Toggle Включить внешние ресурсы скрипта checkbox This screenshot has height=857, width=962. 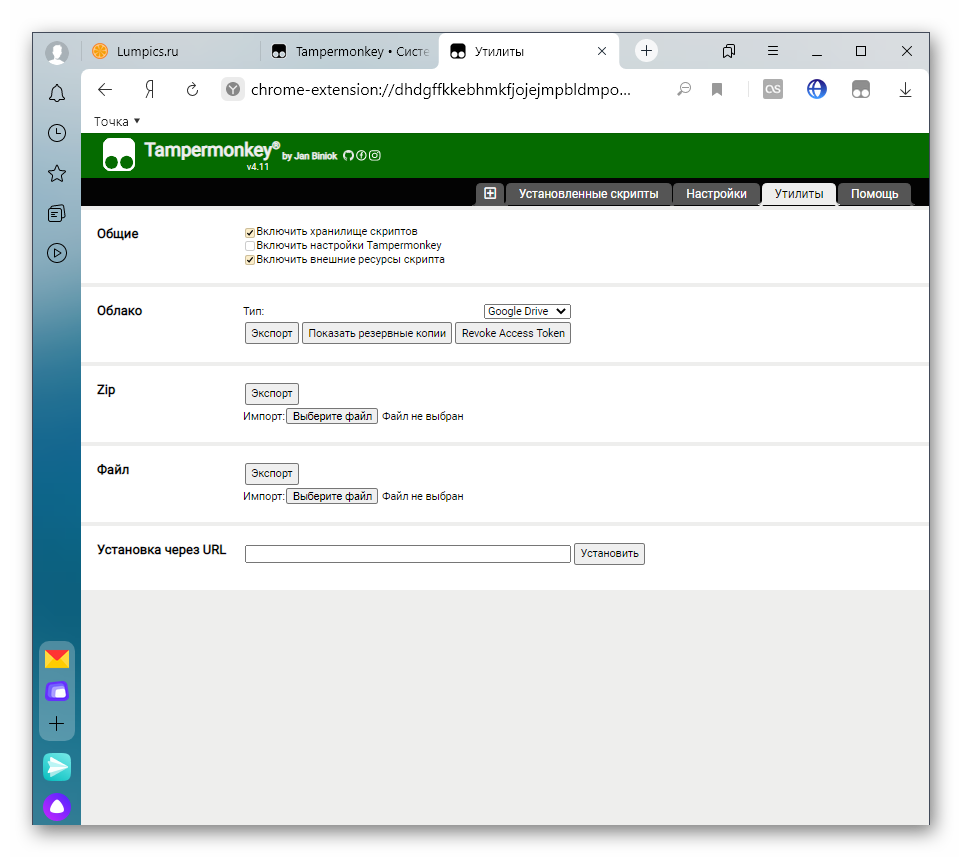pos(250,260)
